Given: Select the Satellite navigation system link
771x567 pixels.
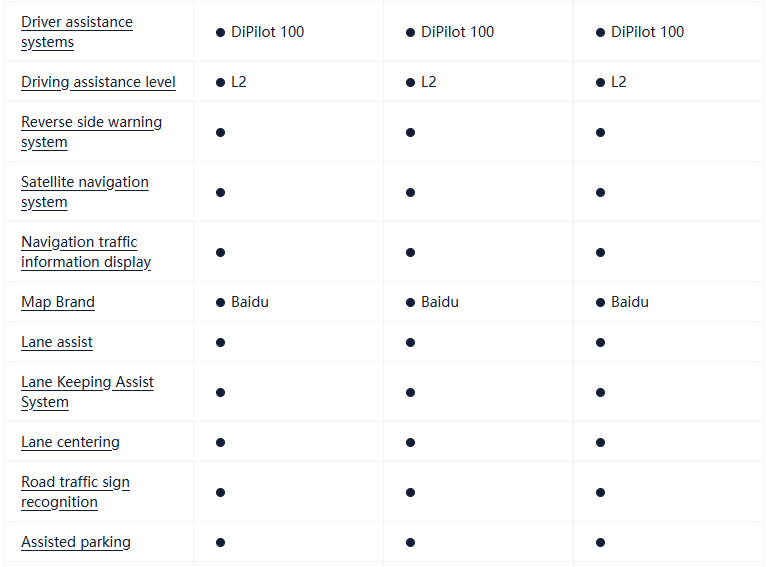Looking at the screenshot, I should pyautogui.click(x=85, y=192).
